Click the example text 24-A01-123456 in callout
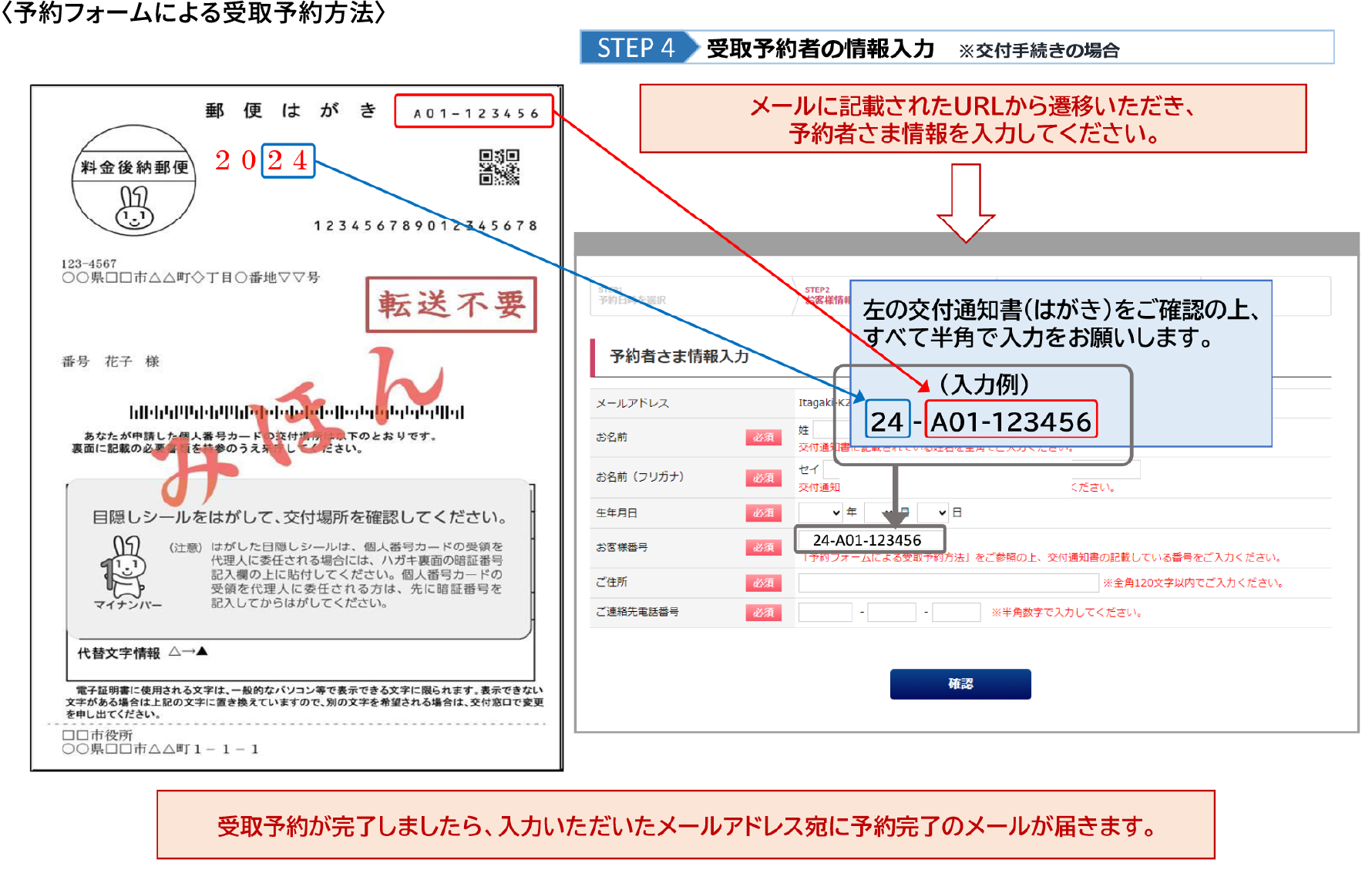The height and width of the screenshot is (880, 1372). (980, 422)
